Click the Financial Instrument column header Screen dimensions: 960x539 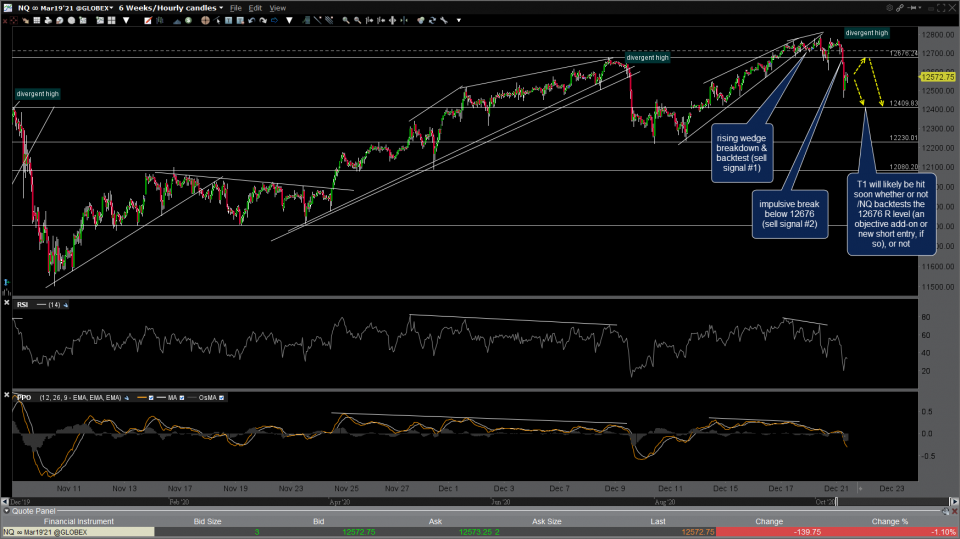click(78, 521)
